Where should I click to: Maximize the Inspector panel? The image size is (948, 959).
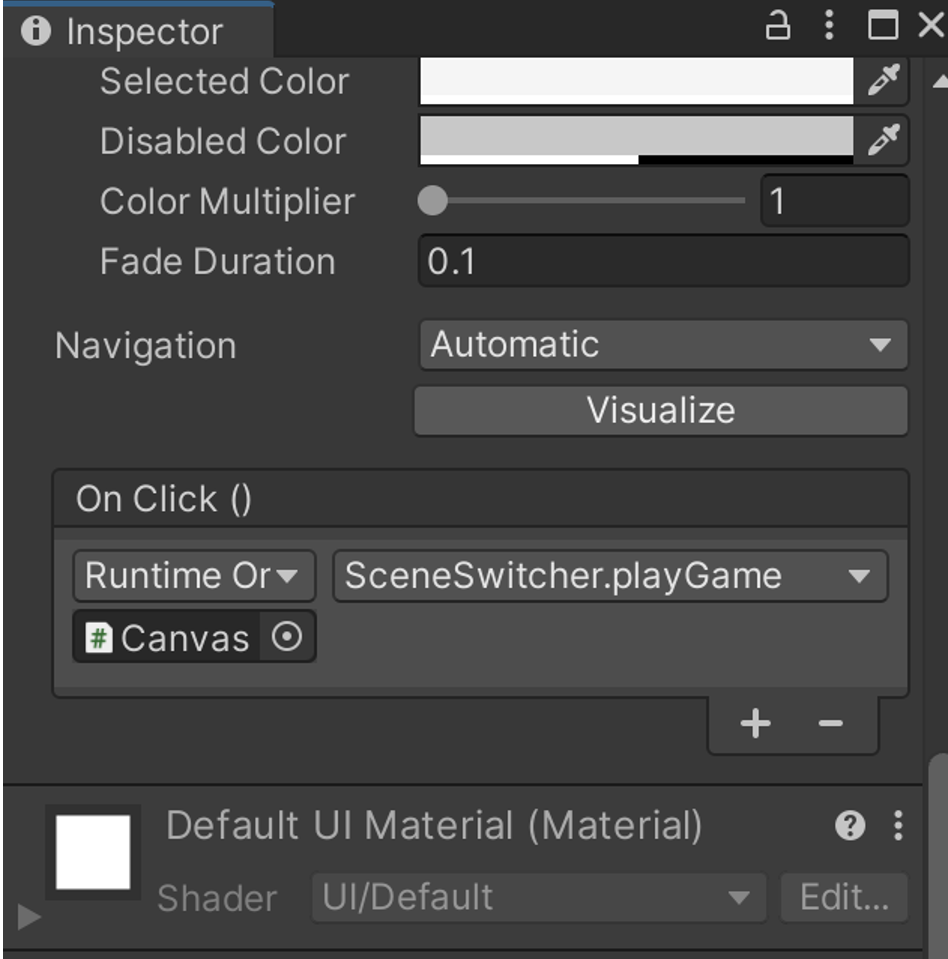(x=883, y=26)
